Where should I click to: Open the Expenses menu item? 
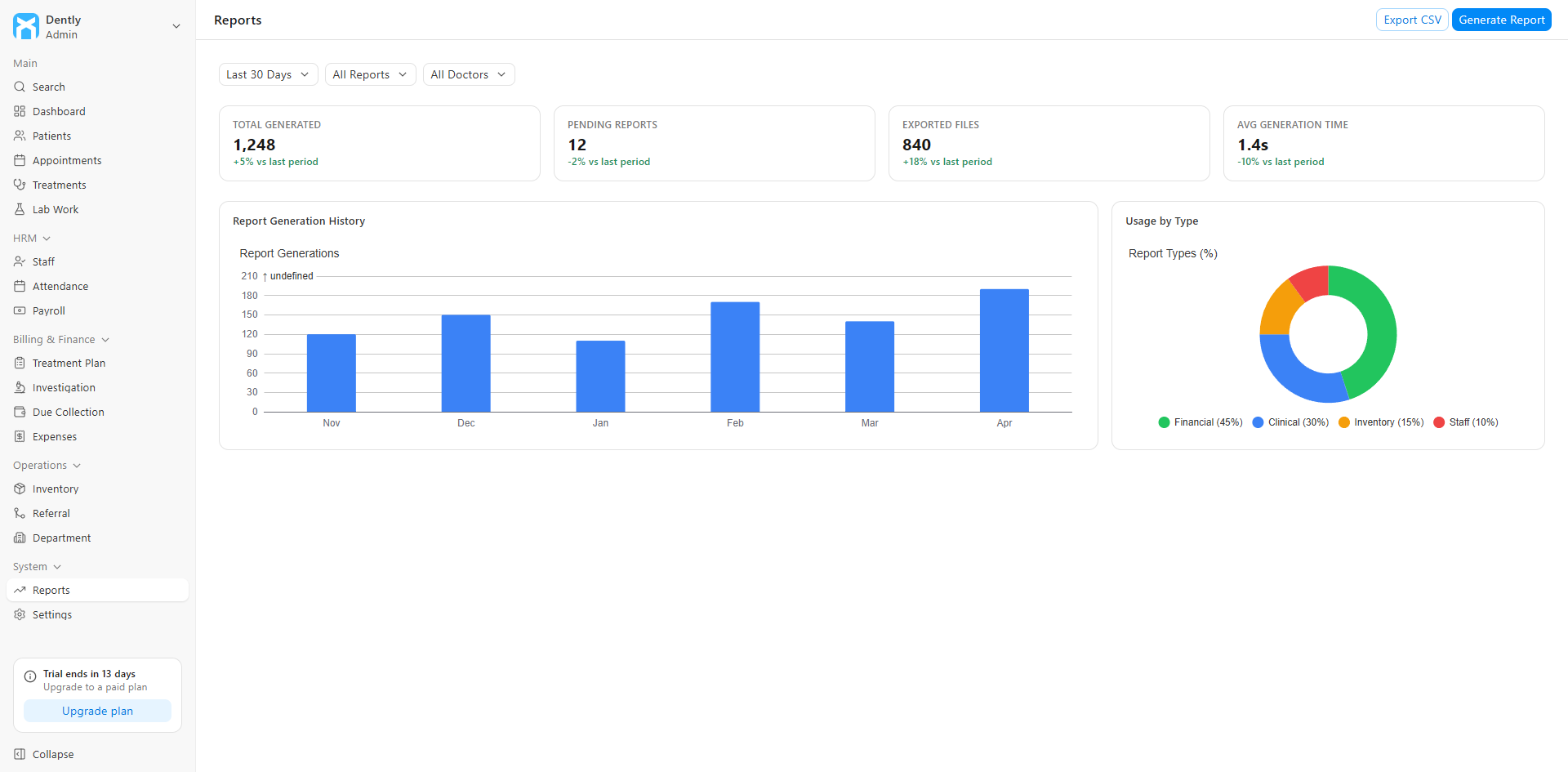pos(97,436)
